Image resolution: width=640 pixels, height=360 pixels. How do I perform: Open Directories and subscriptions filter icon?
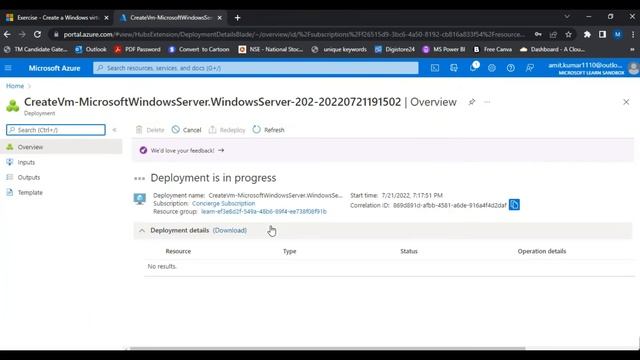tap(453, 68)
